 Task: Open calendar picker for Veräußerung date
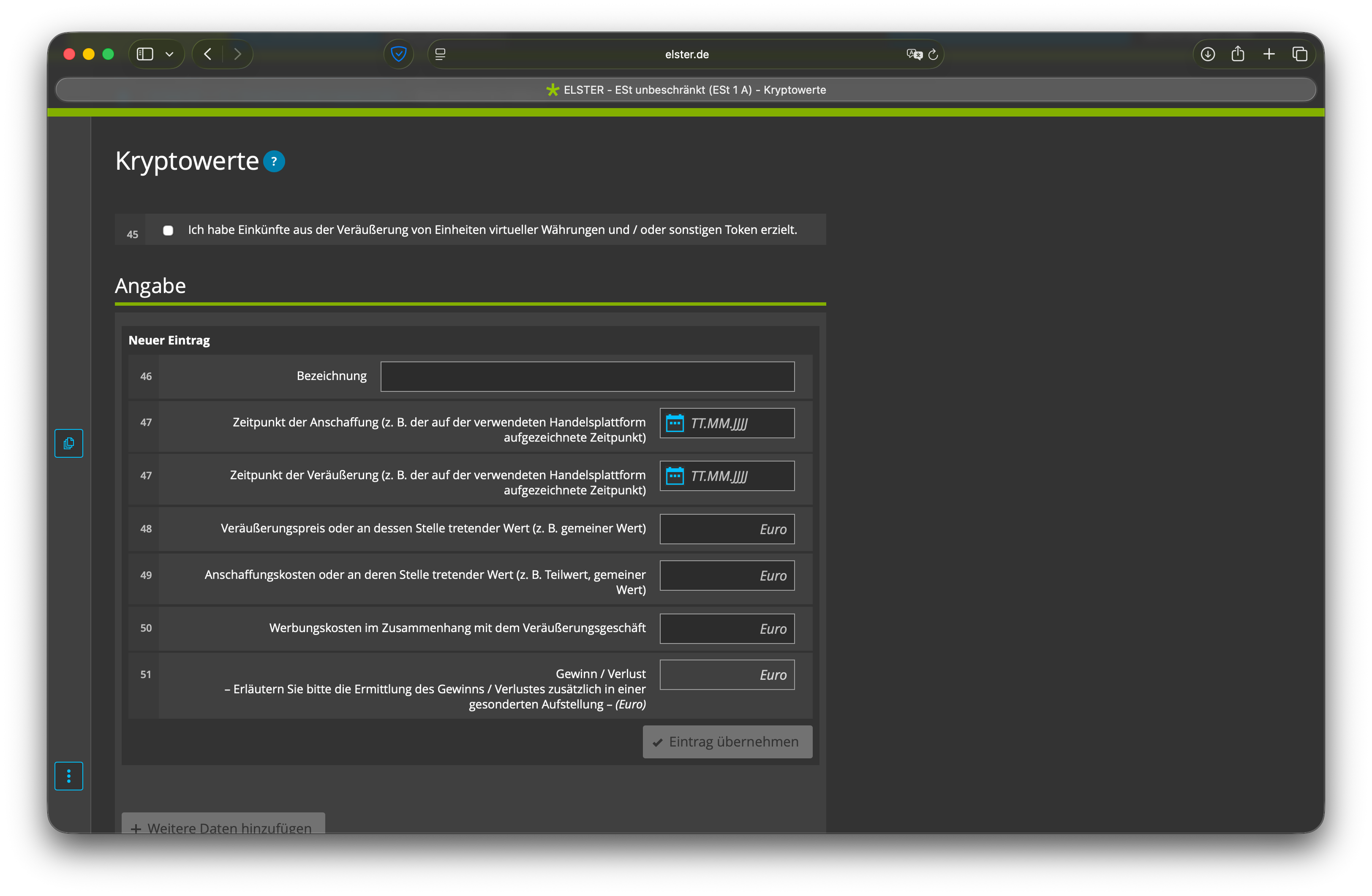(675, 476)
